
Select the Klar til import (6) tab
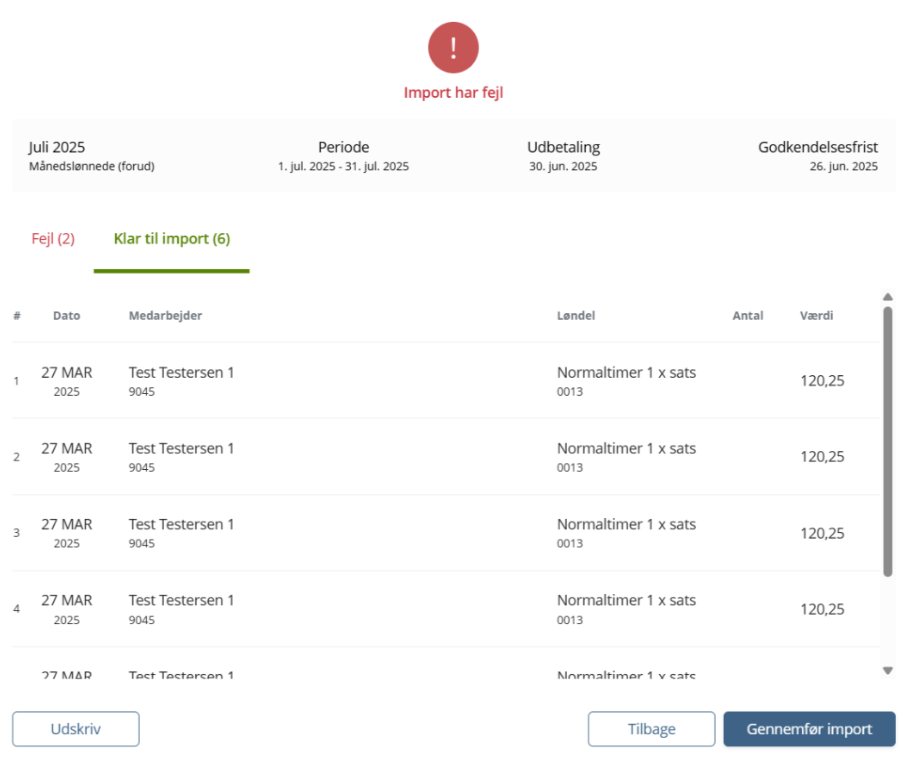pos(172,240)
